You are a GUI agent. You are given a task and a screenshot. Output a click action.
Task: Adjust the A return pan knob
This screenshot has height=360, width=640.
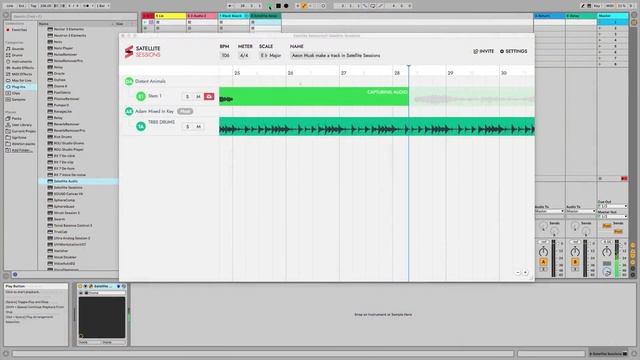pos(543,251)
